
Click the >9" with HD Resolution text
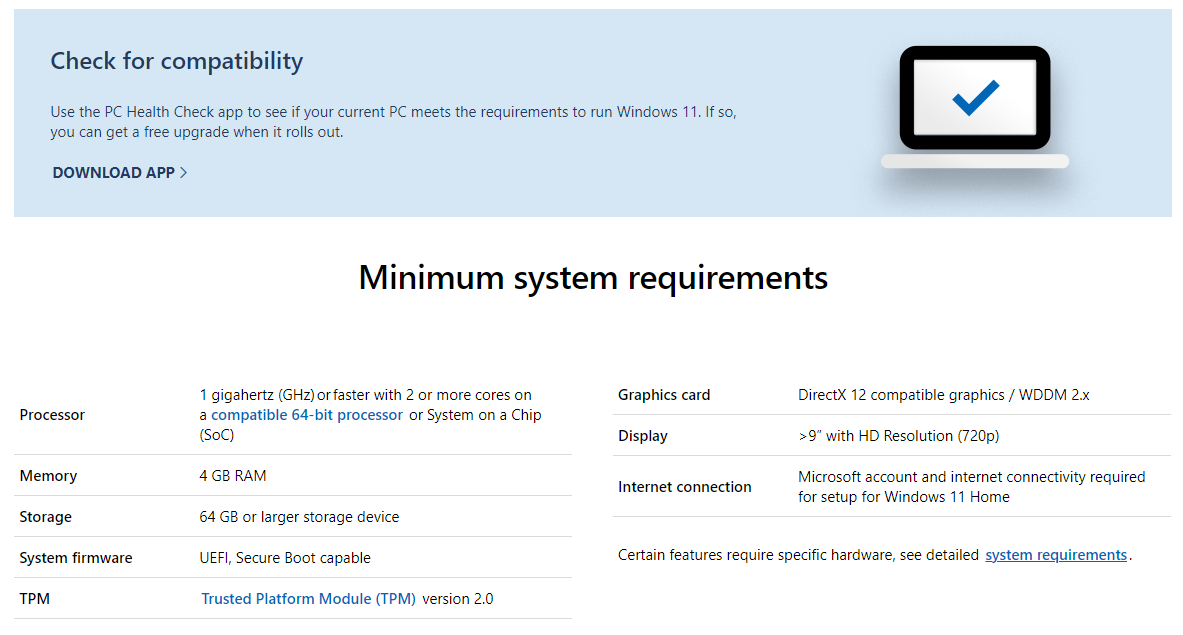click(x=899, y=436)
